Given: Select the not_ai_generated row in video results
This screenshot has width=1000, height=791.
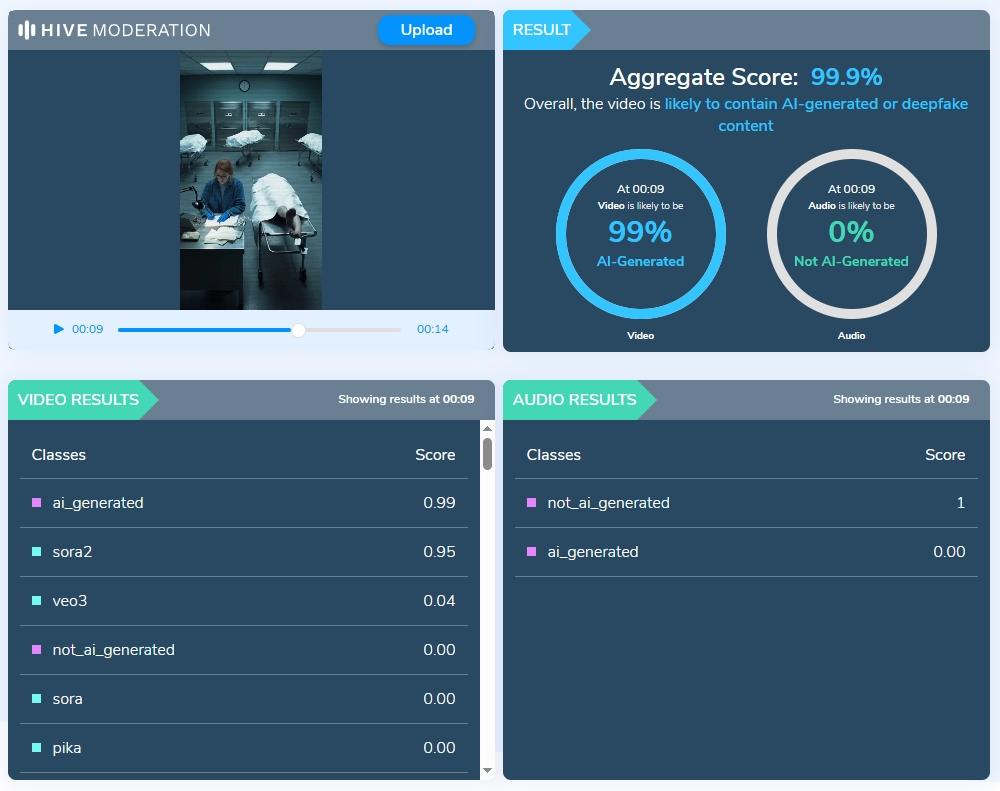Looking at the screenshot, I should 243,650.
